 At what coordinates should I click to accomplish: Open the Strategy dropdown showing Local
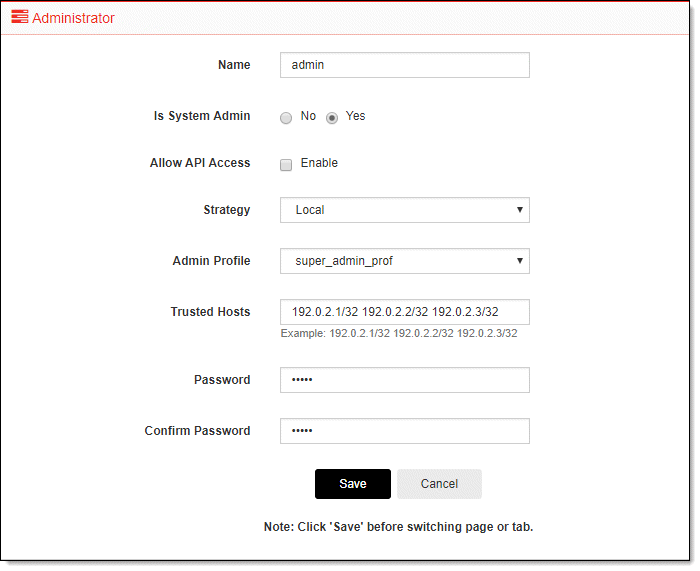pyautogui.click(x=404, y=210)
